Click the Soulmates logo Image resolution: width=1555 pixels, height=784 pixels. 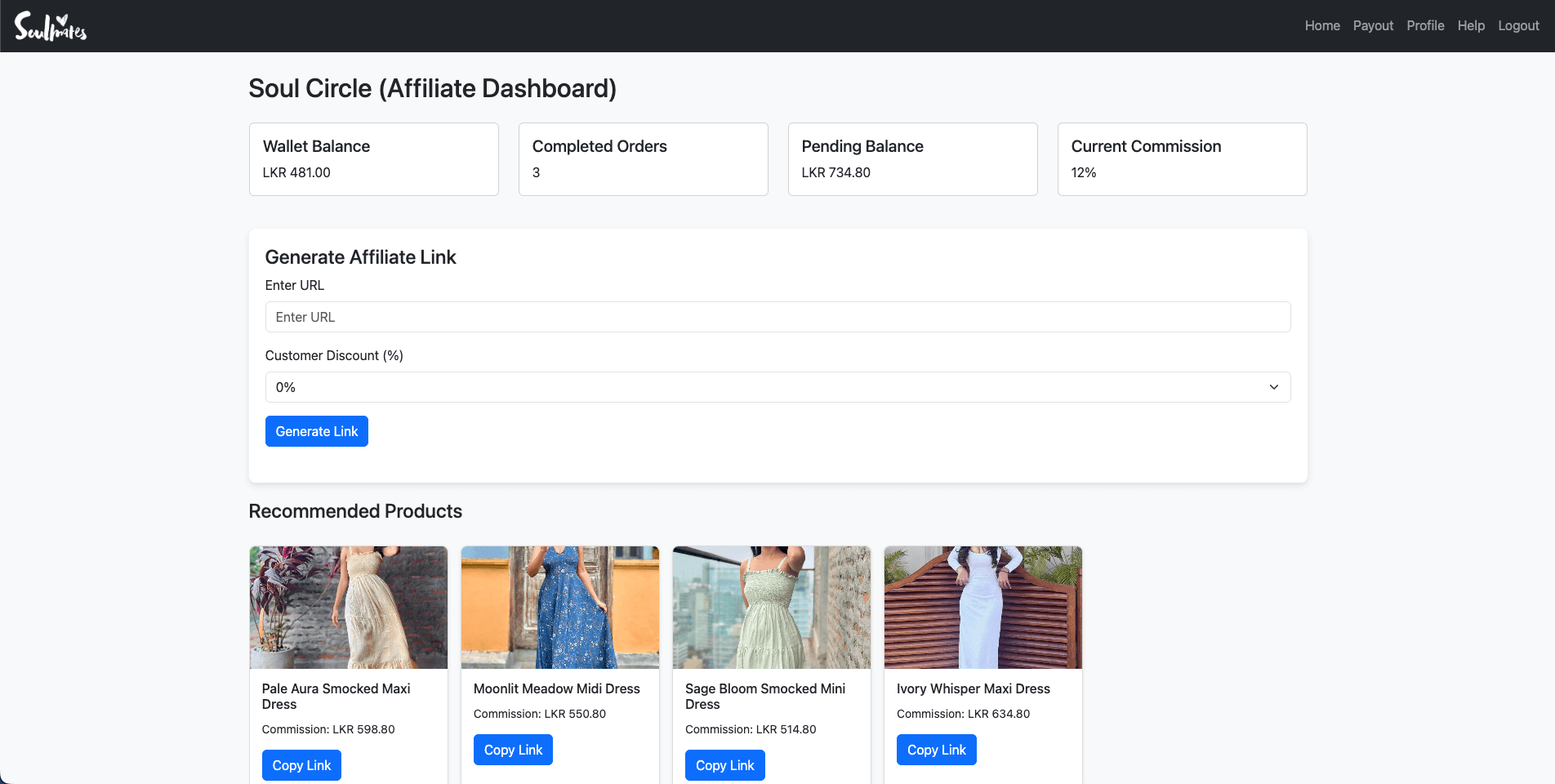point(51,26)
